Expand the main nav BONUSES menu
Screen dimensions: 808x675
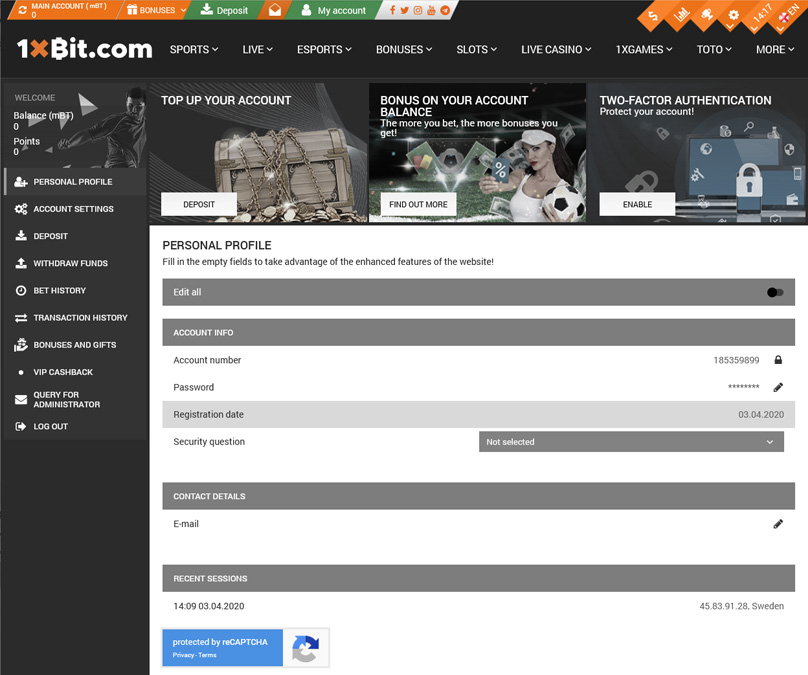[x=404, y=49]
